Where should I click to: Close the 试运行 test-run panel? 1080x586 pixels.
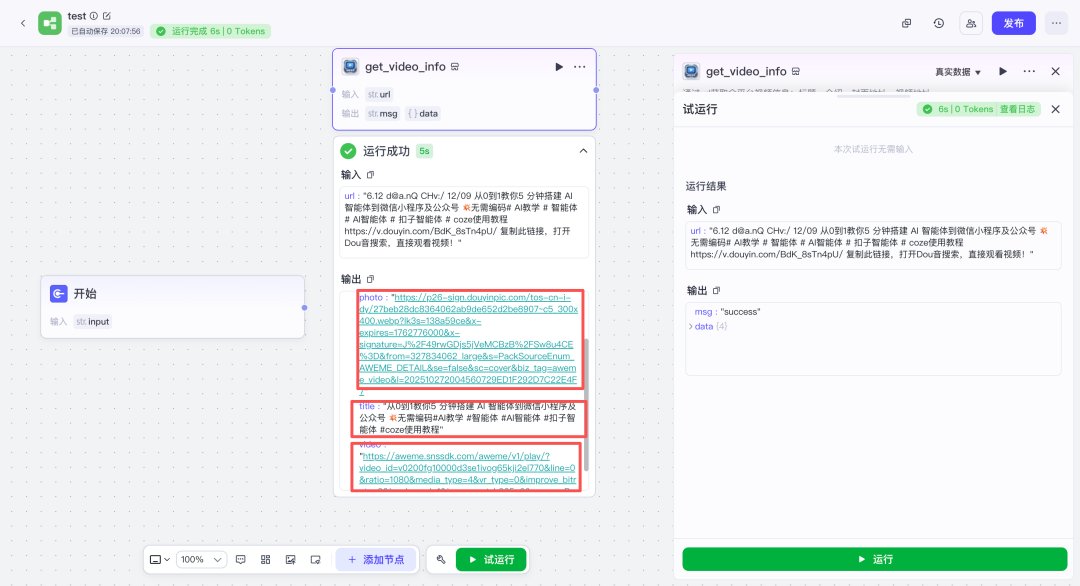[1055, 109]
